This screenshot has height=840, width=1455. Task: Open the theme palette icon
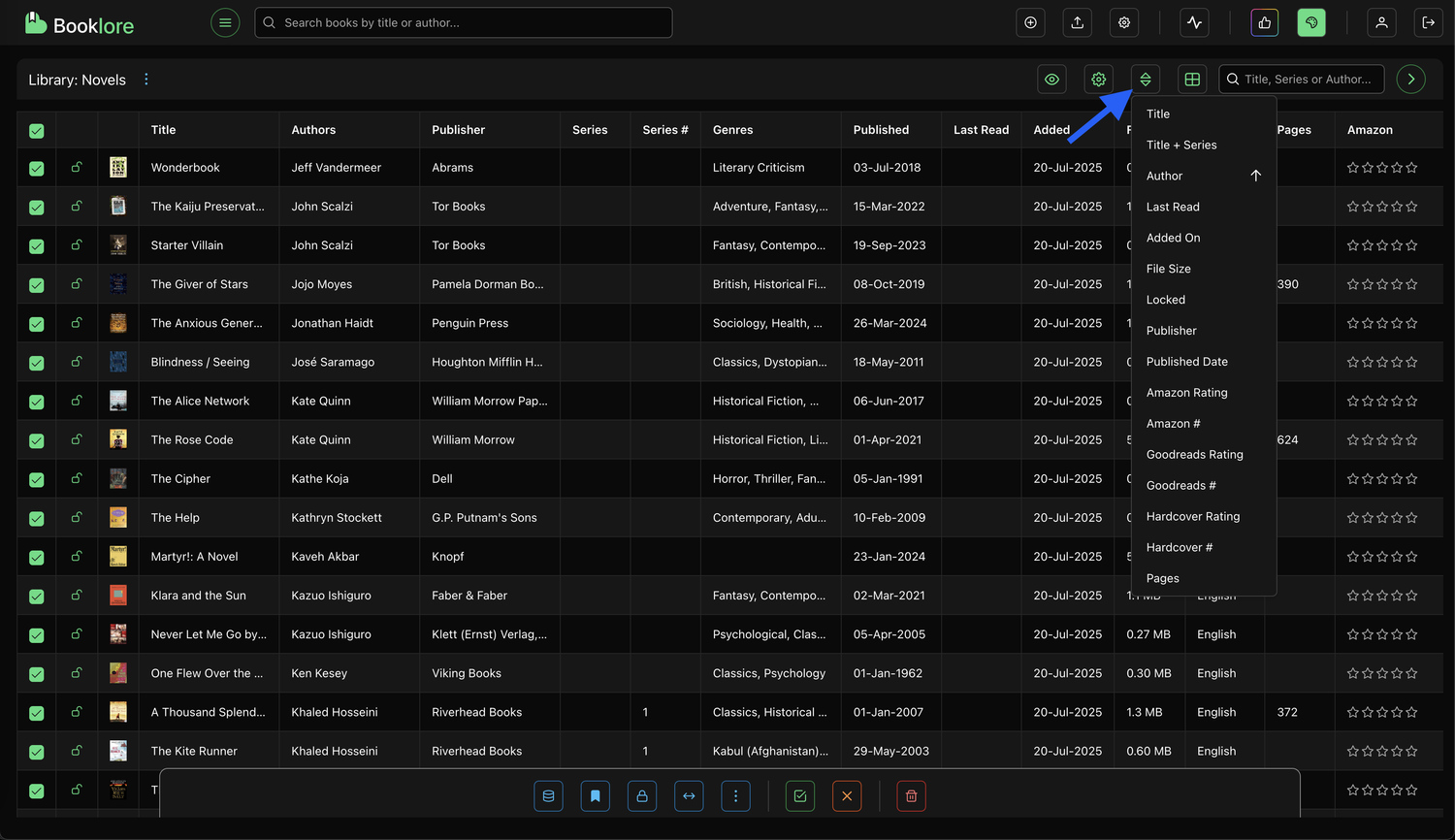click(x=1311, y=22)
